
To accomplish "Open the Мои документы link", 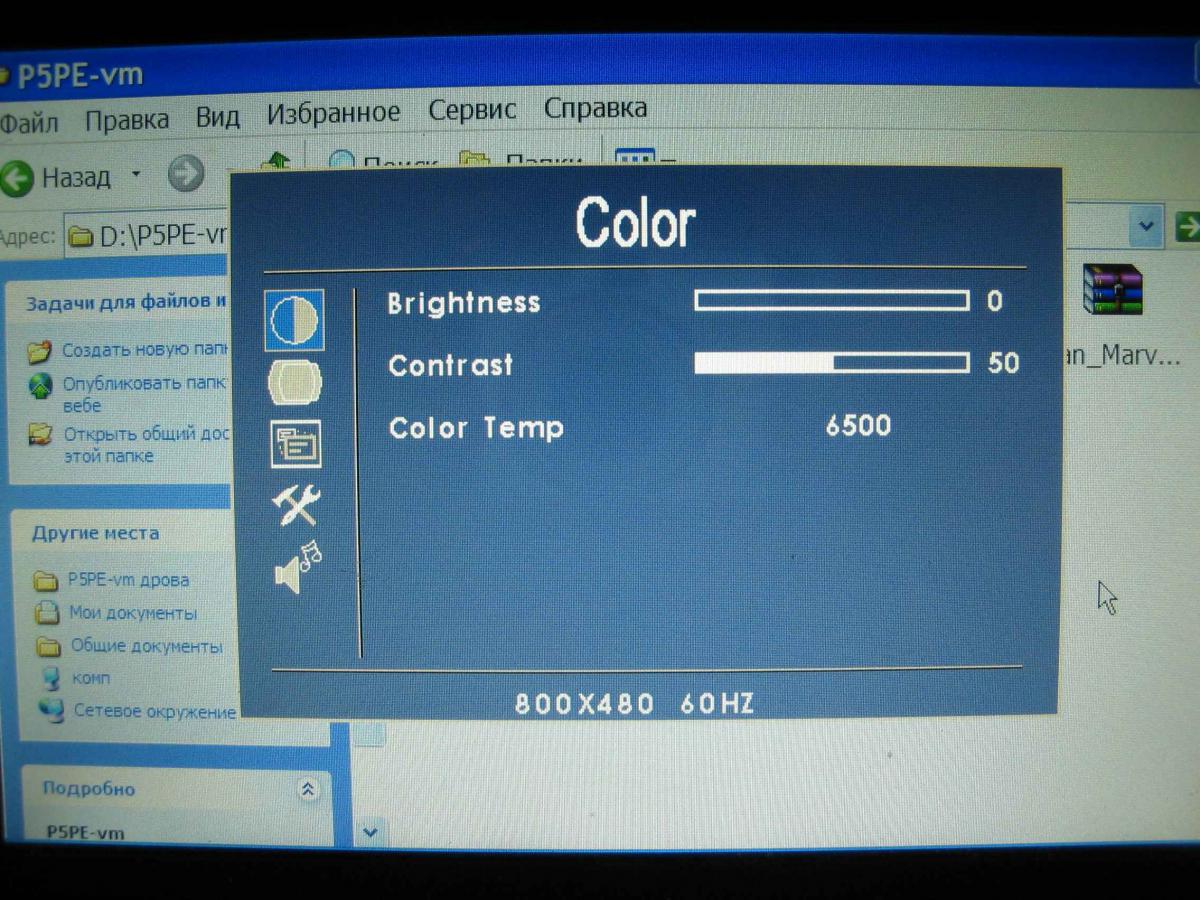I will point(132,613).
